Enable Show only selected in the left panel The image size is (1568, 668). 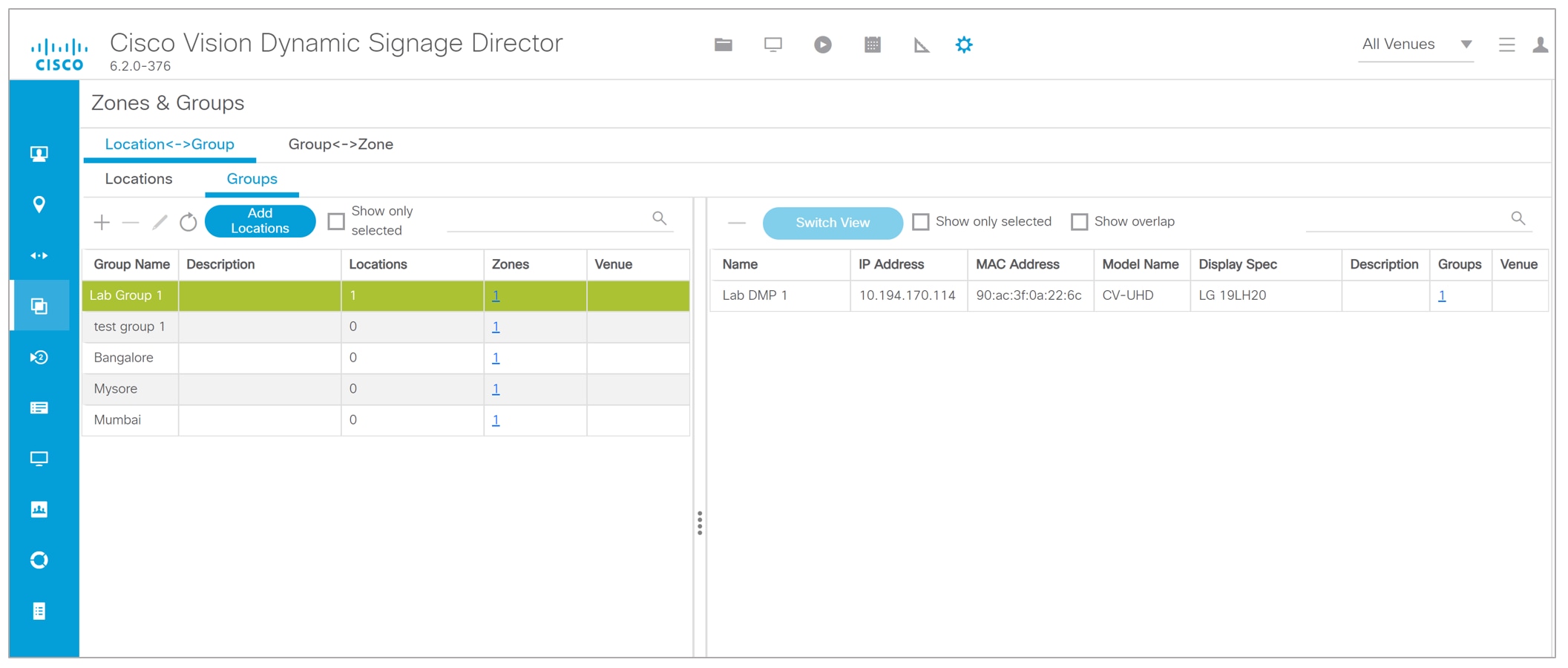[x=335, y=220]
